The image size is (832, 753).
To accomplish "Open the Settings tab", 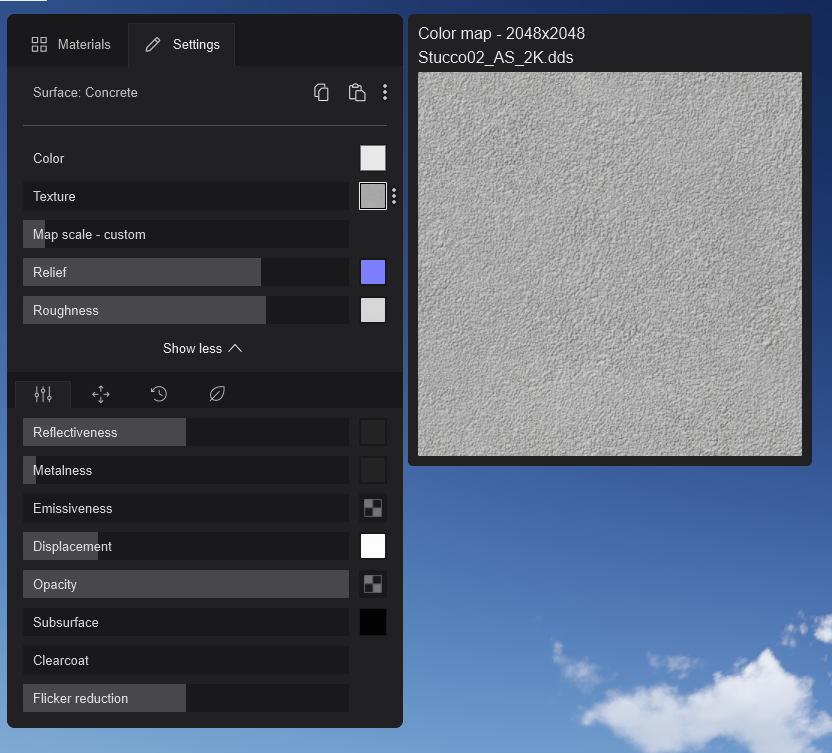I will [x=181, y=44].
